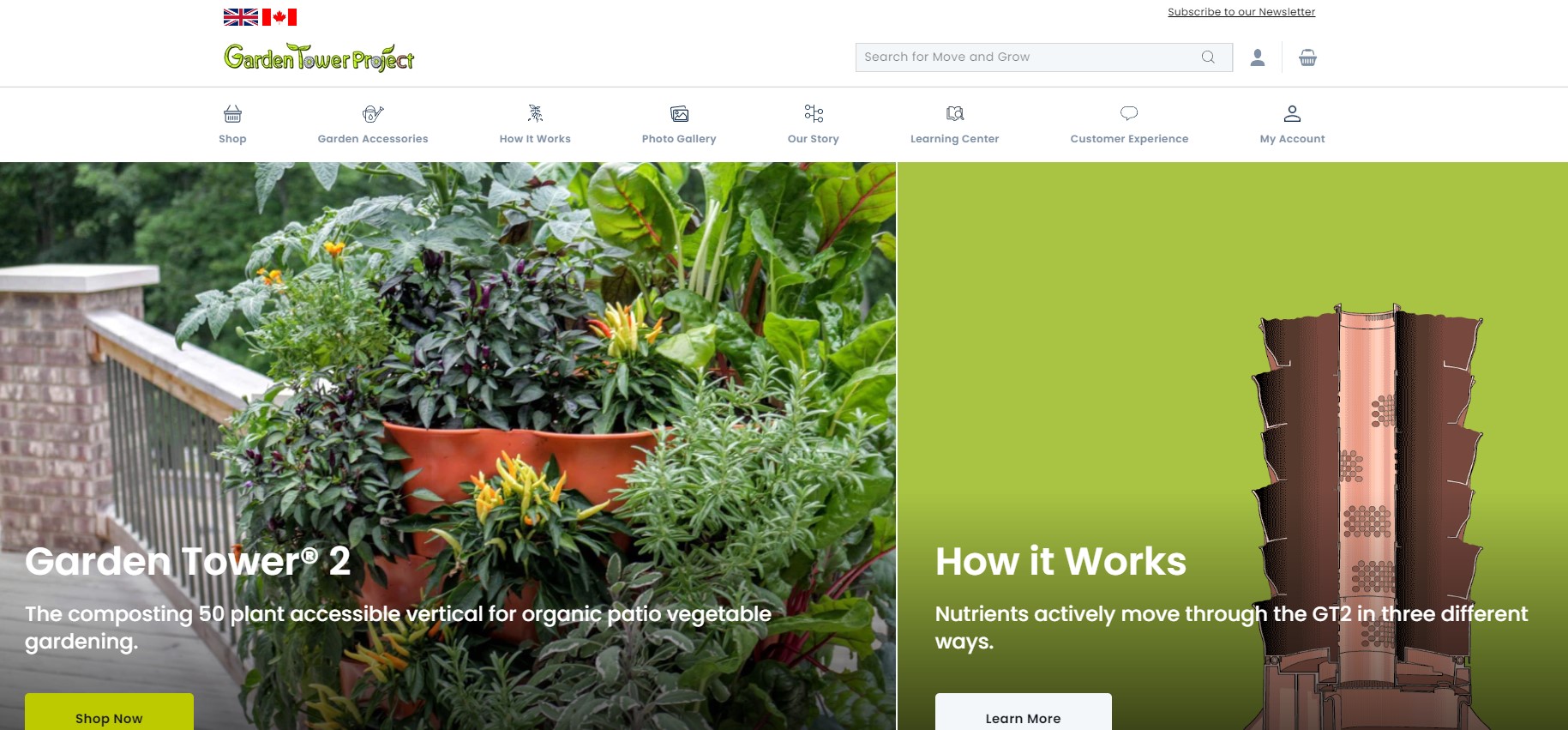Click the Photo Gallery picture icon

point(679,113)
